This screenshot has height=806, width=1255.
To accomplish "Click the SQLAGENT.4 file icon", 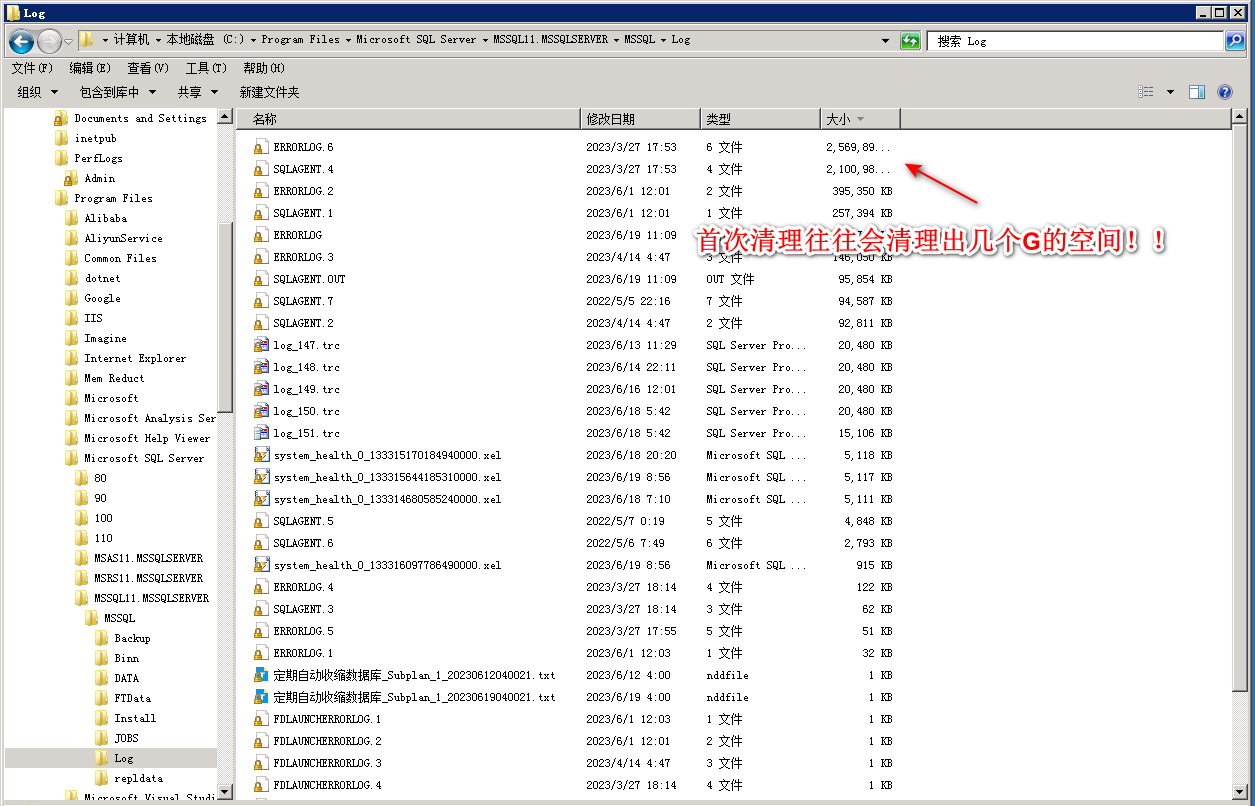I will pyautogui.click(x=262, y=169).
